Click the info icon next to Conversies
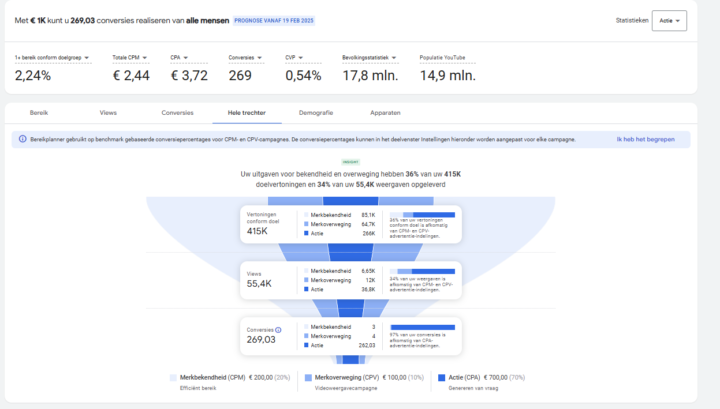Screen dimensions: 720x409 click(x=278, y=330)
